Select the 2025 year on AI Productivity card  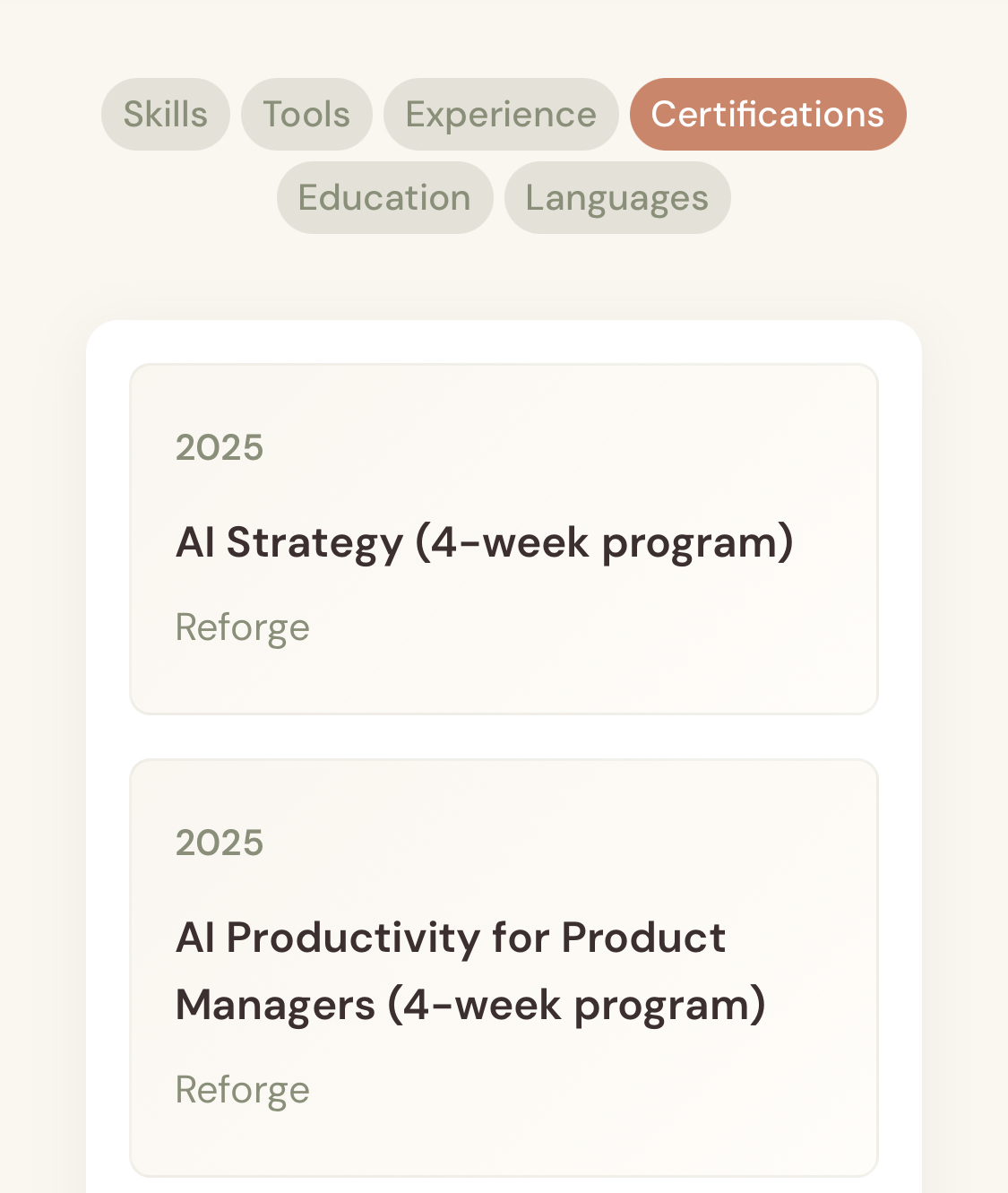click(220, 843)
